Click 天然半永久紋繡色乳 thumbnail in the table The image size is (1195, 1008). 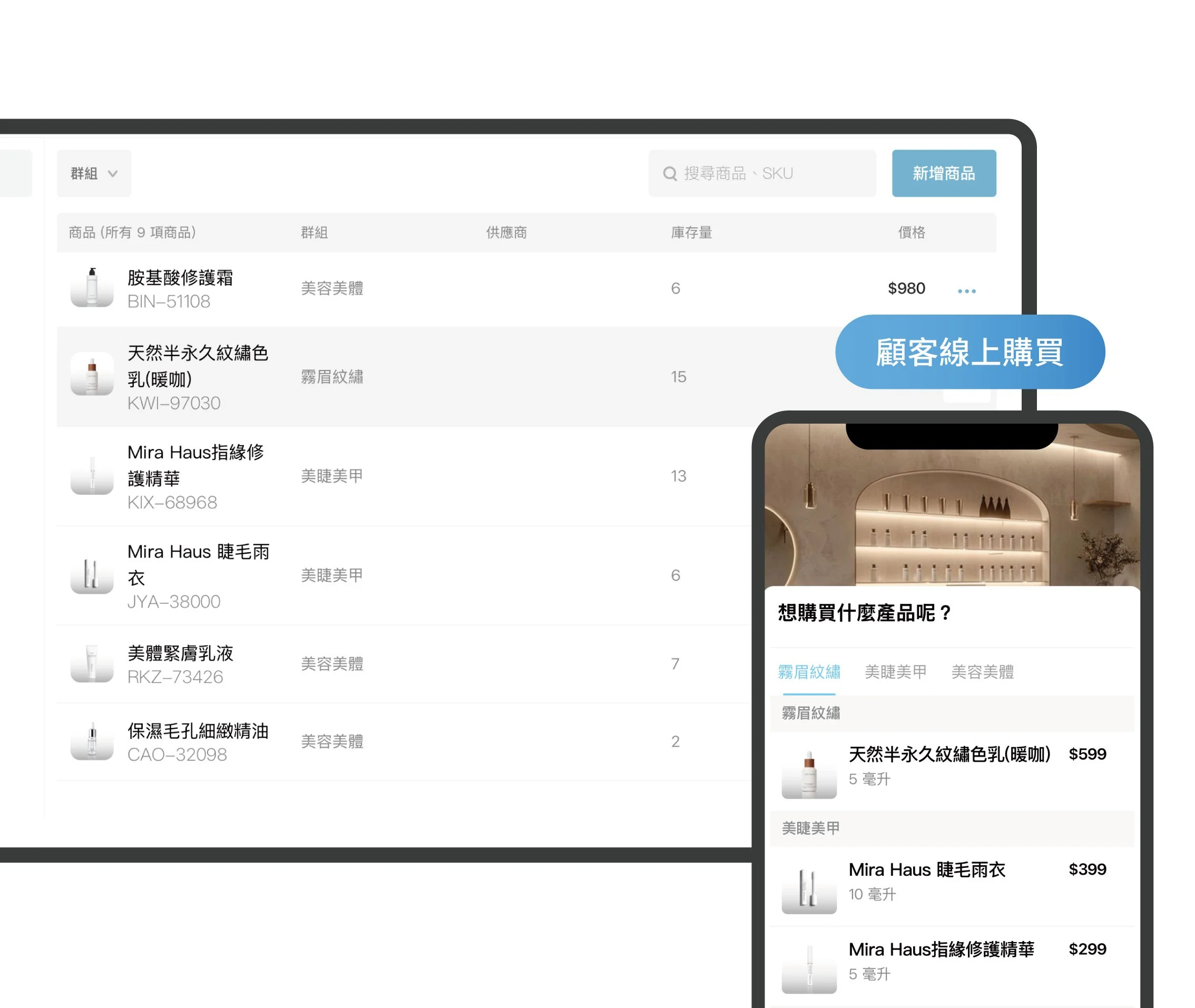pos(92,375)
